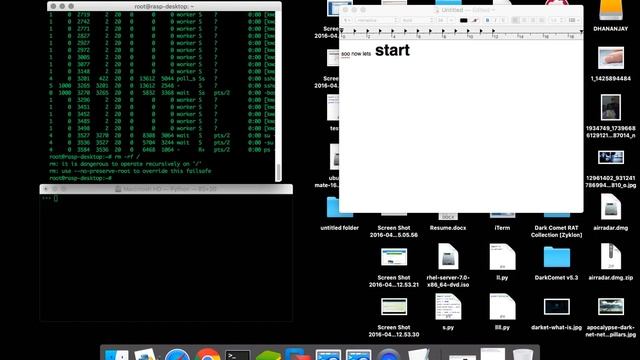Select rhel-server-7.0 x86_64 dvd.iso icon
The width and height of the screenshot is (640, 360).
coord(448,257)
